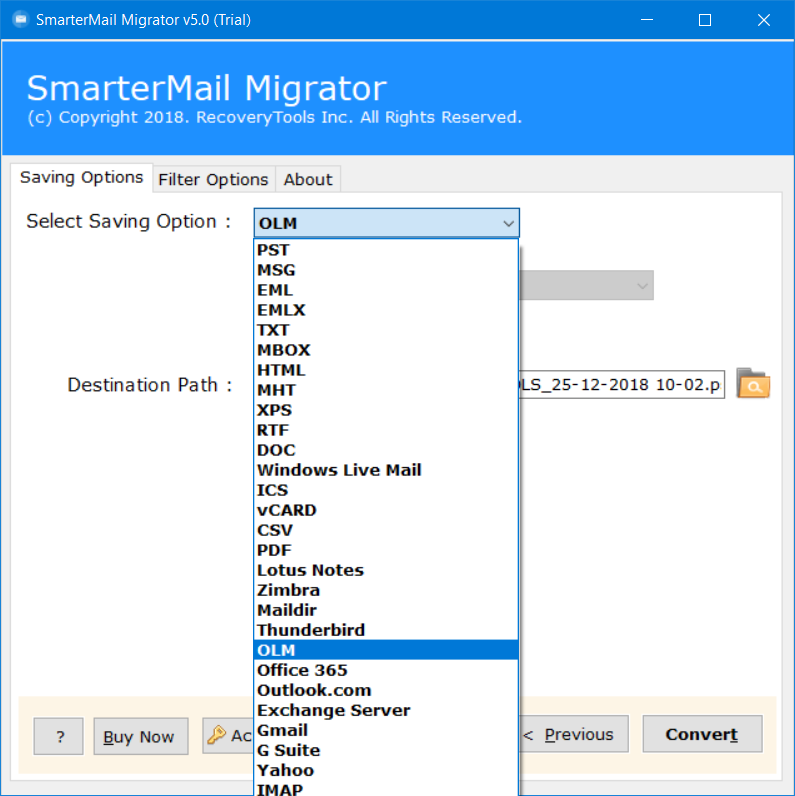Close the SmarterMail Migrator window
The width and height of the screenshot is (795, 796).
click(764, 20)
